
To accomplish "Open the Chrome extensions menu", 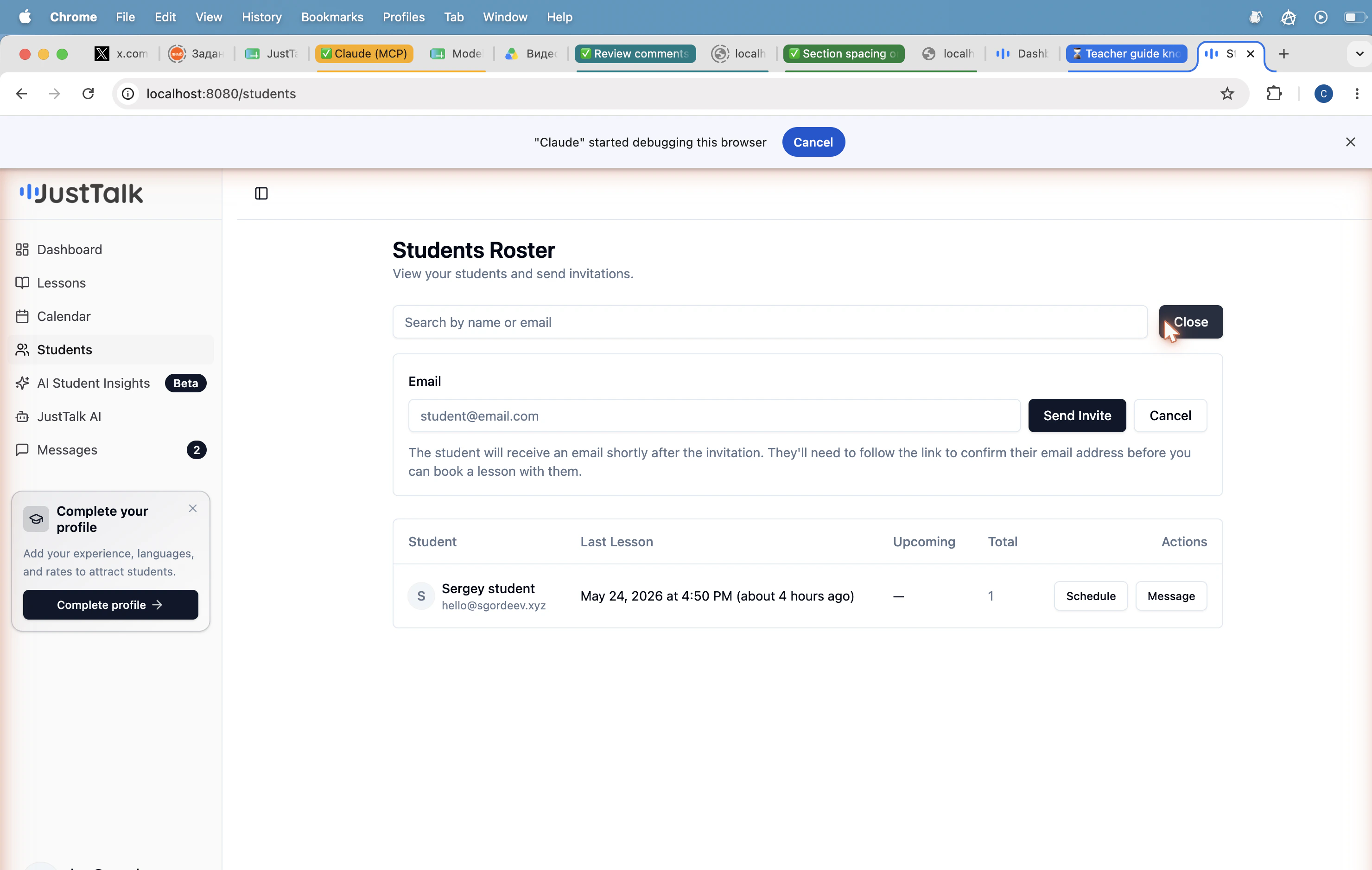I will coord(1274,94).
